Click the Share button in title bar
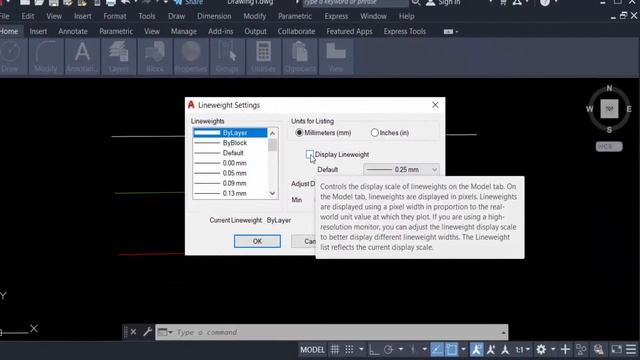 [188, 3]
